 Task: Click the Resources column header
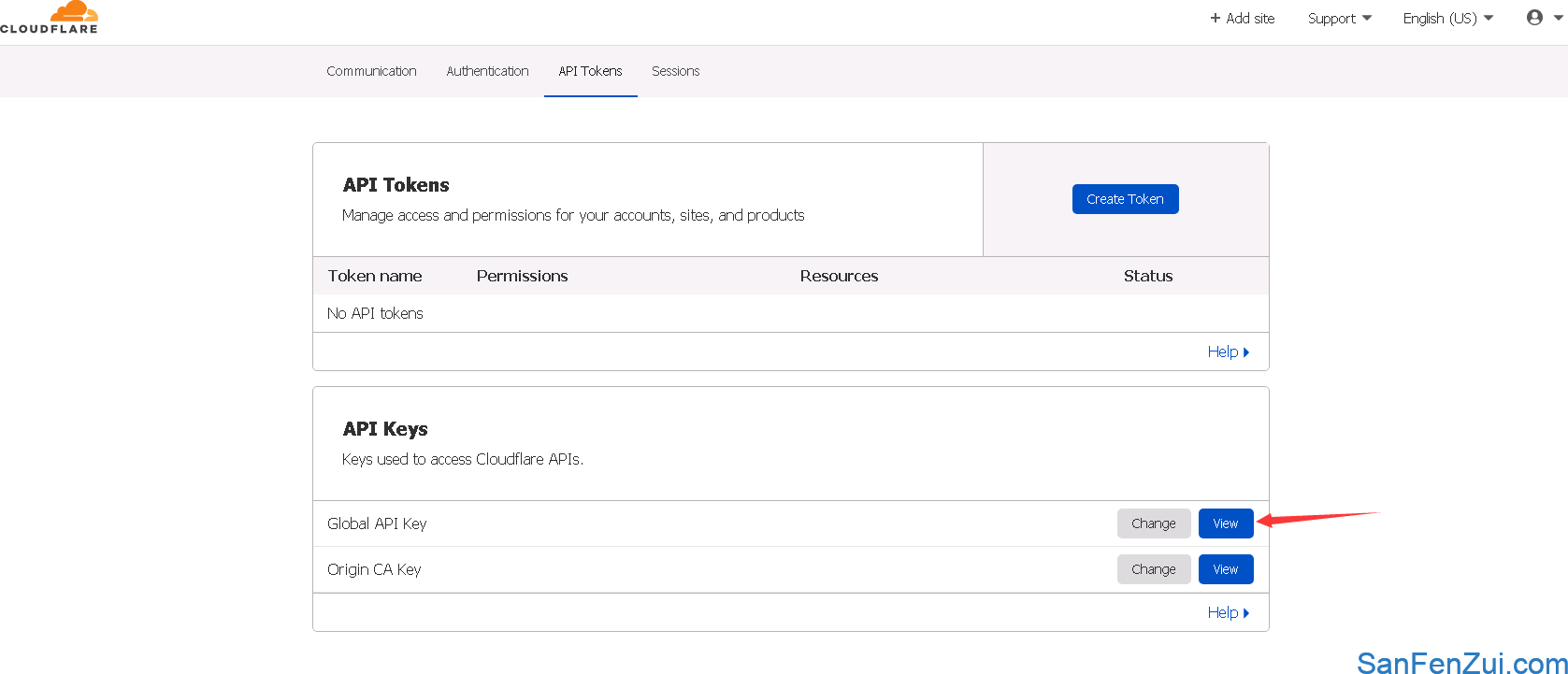click(839, 276)
